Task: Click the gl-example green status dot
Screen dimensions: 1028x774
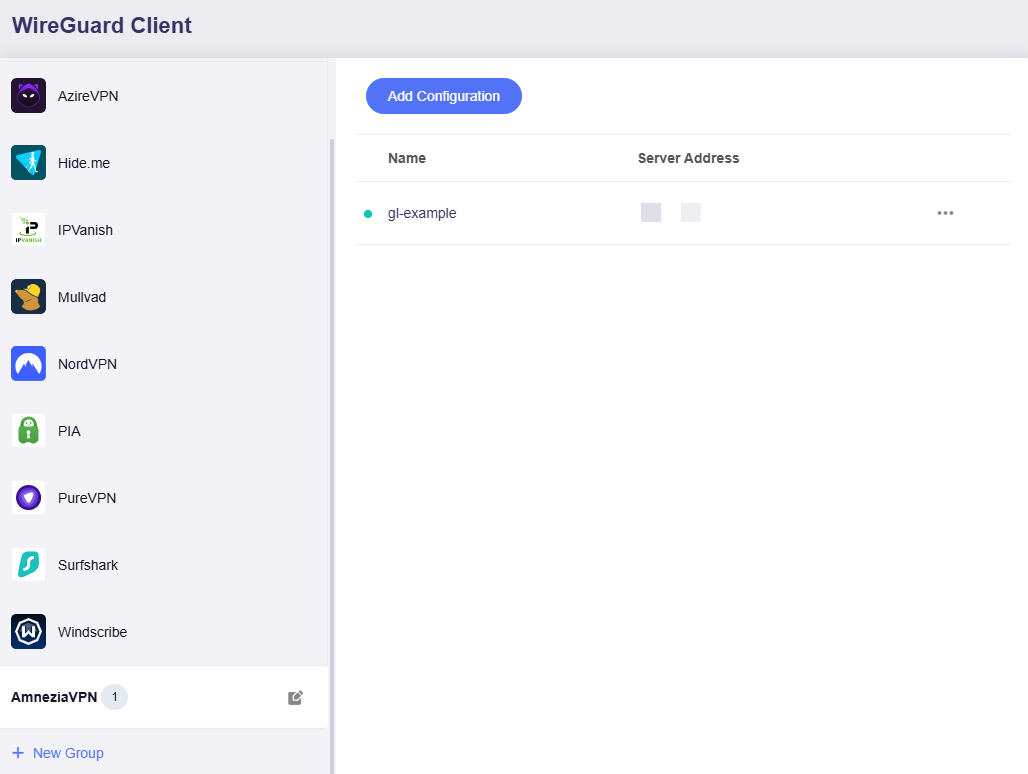Action: pos(368,214)
